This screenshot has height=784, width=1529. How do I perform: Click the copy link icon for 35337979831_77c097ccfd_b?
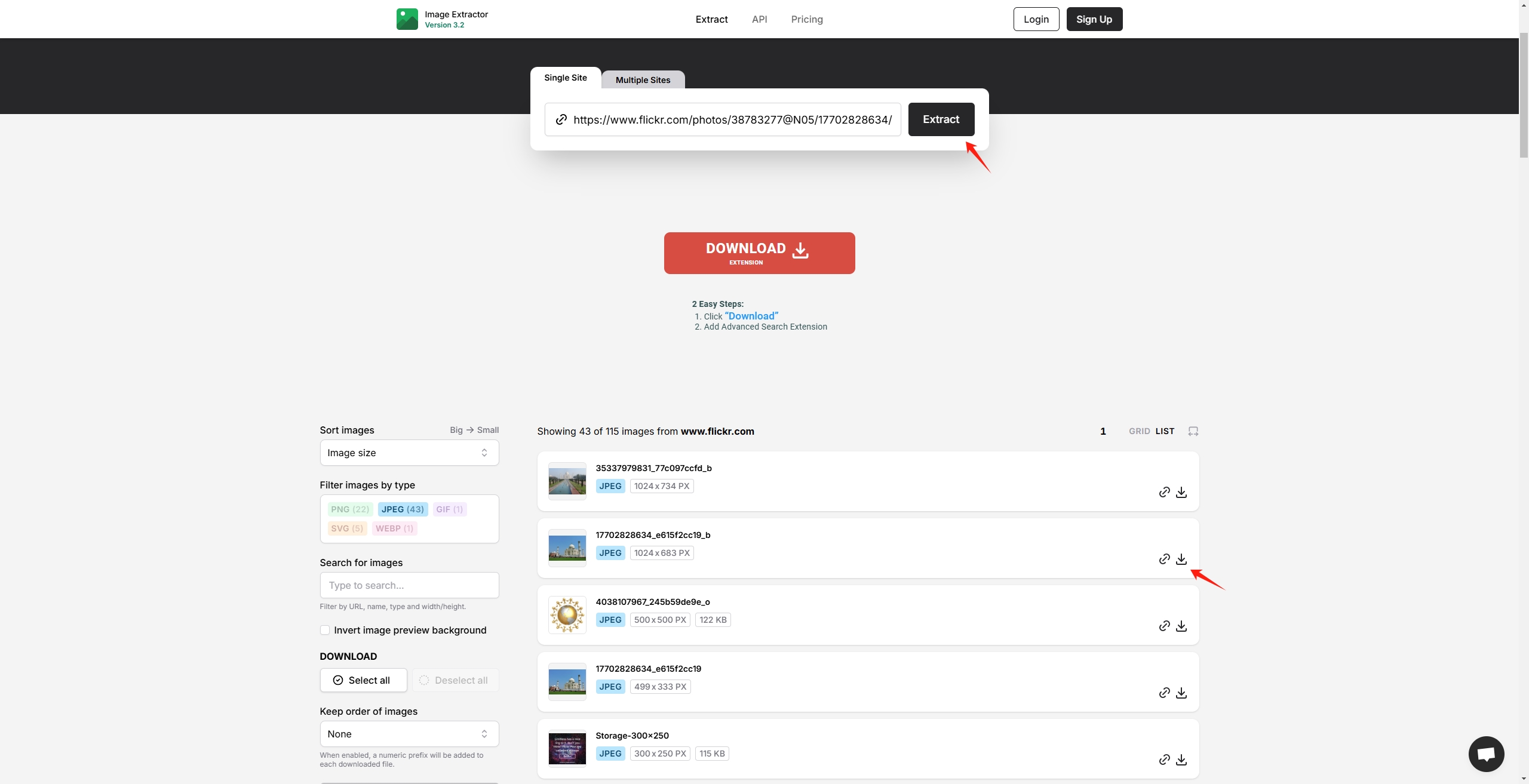(x=1164, y=491)
